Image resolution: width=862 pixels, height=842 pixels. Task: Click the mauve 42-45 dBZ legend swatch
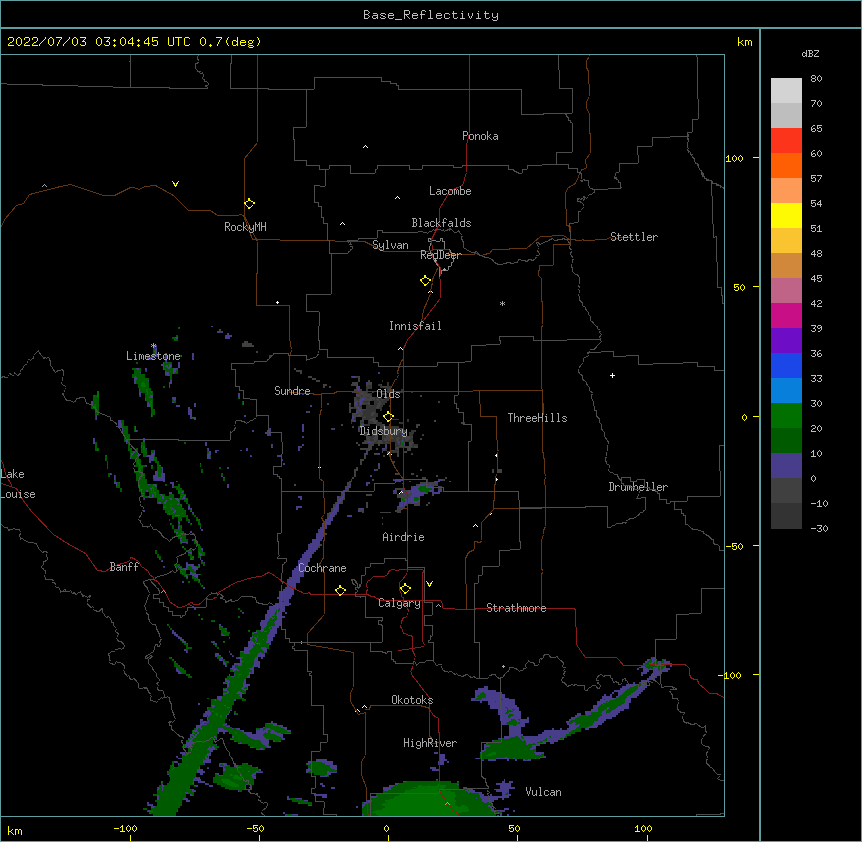786,291
